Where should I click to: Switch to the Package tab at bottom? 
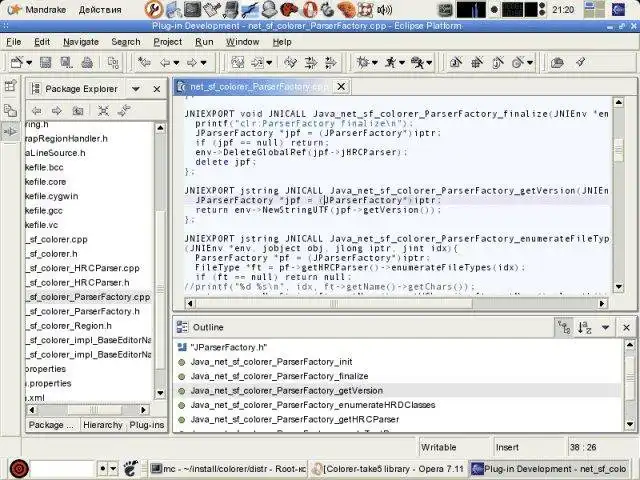tap(51, 425)
